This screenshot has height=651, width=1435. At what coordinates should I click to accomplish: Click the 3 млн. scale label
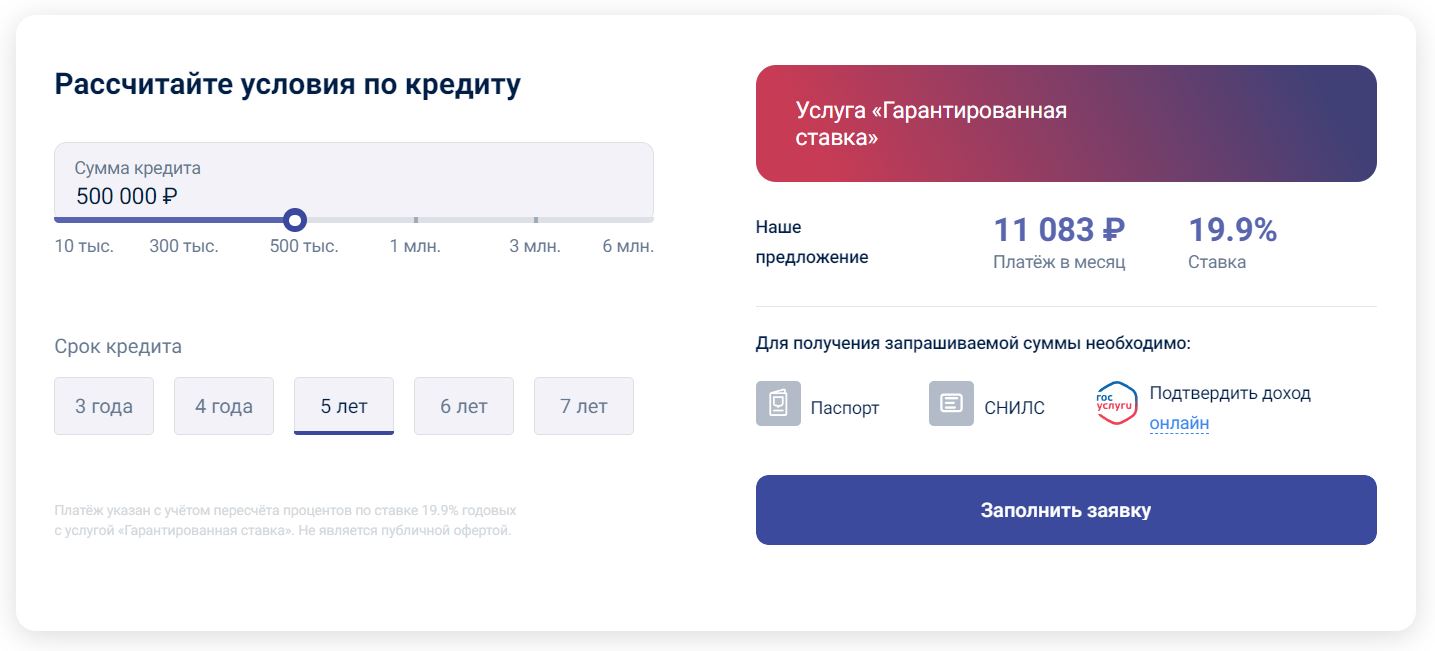(535, 246)
